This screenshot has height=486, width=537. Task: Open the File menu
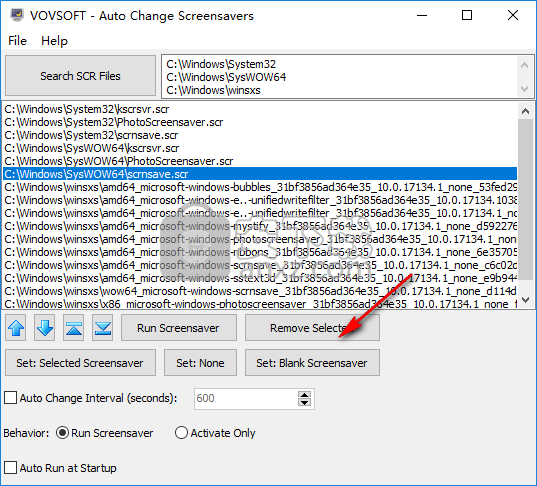tap(17, 41)
